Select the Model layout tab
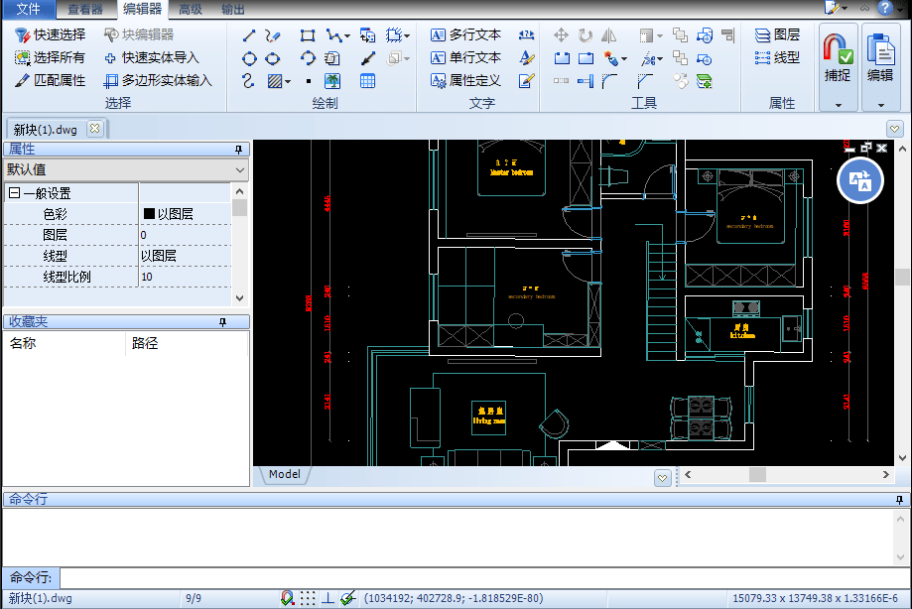This screenshot has height=609, width=912. 284,474
